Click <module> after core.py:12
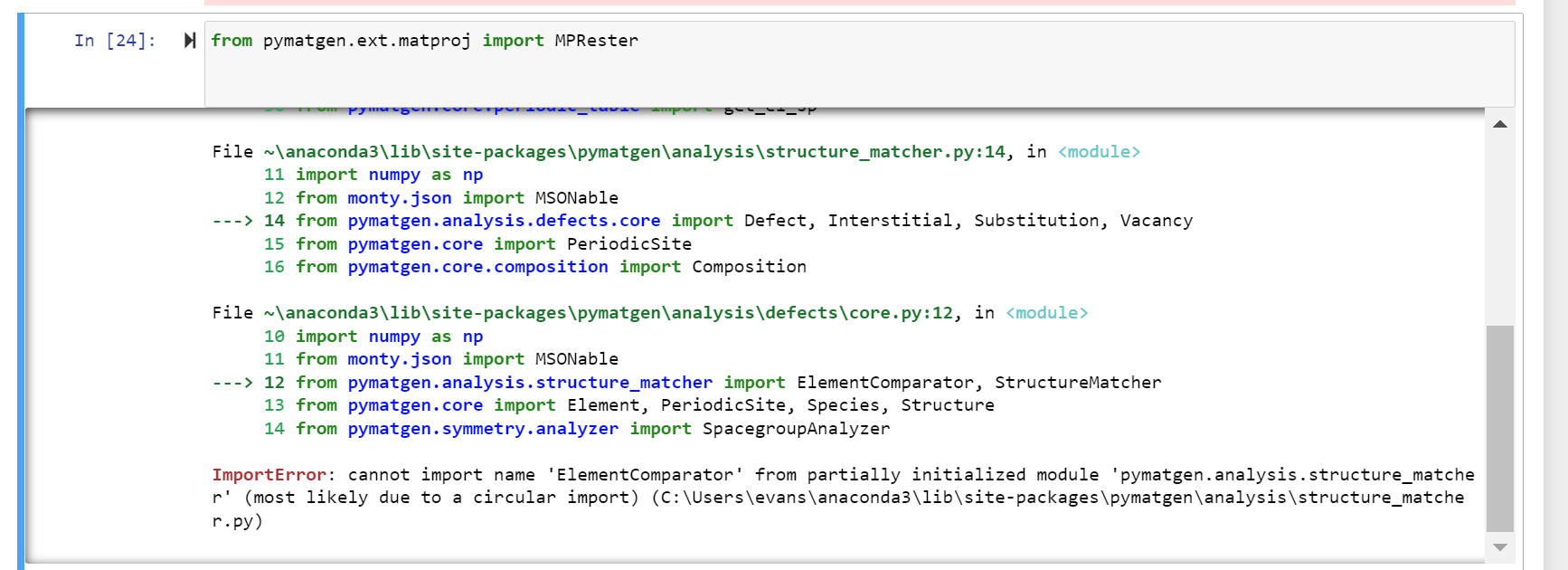1568x570 pixels. 1046,313
